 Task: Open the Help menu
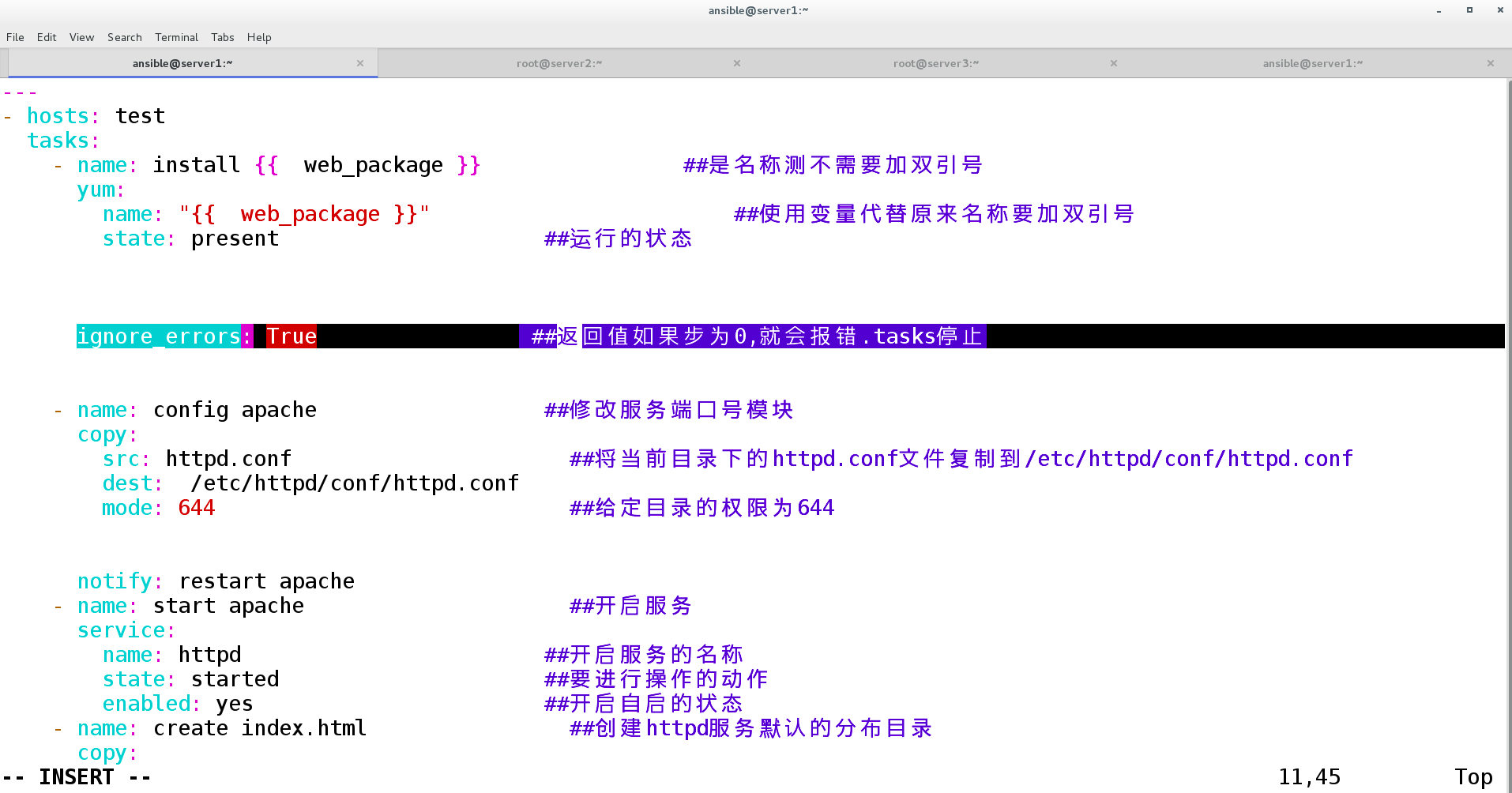[x=259, y=37]
